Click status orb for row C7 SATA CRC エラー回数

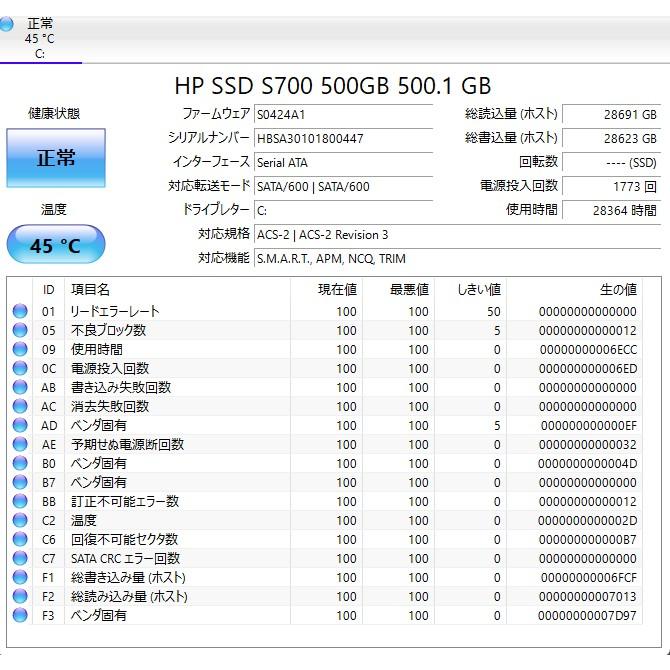click(x=20, y=558)
